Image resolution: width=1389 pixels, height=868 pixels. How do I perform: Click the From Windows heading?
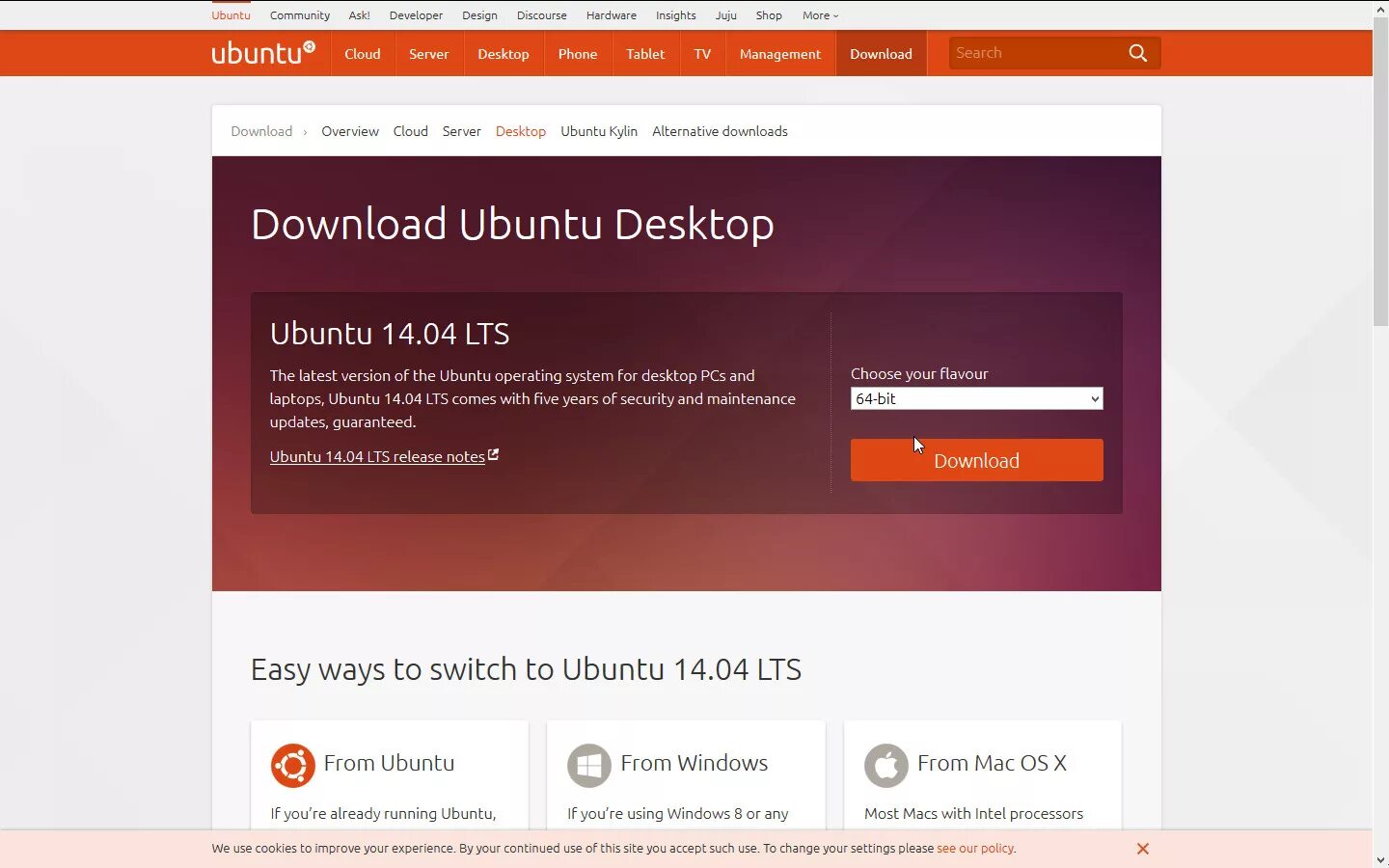coord(694,763)
